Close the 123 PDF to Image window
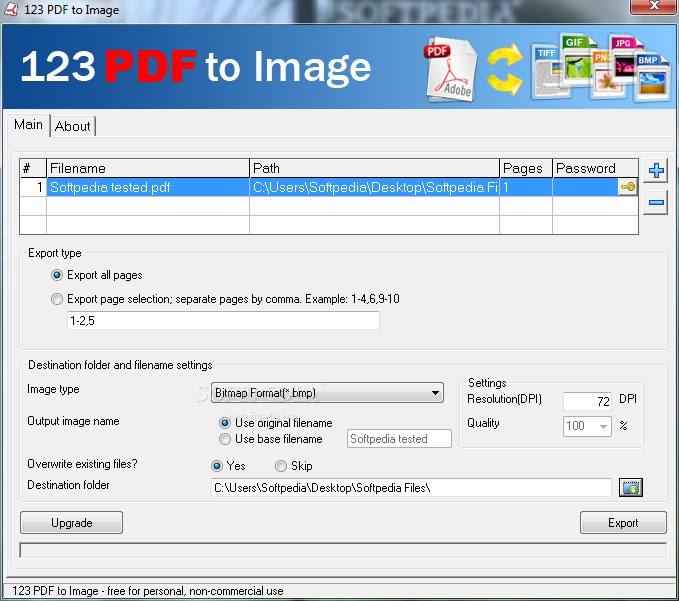The height and width of the screenshot is (601, 679). click(654, 6)
